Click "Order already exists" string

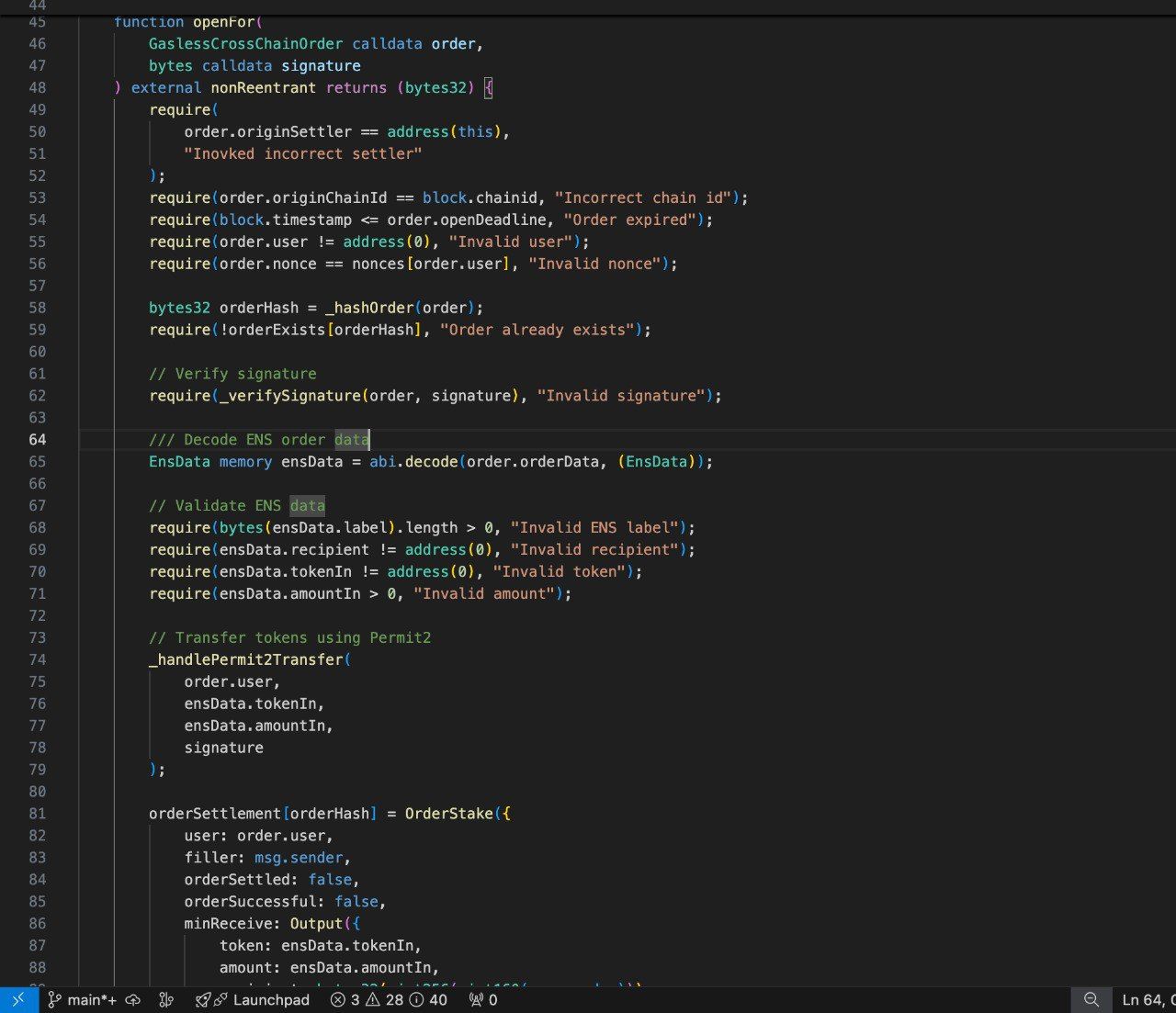537,330
